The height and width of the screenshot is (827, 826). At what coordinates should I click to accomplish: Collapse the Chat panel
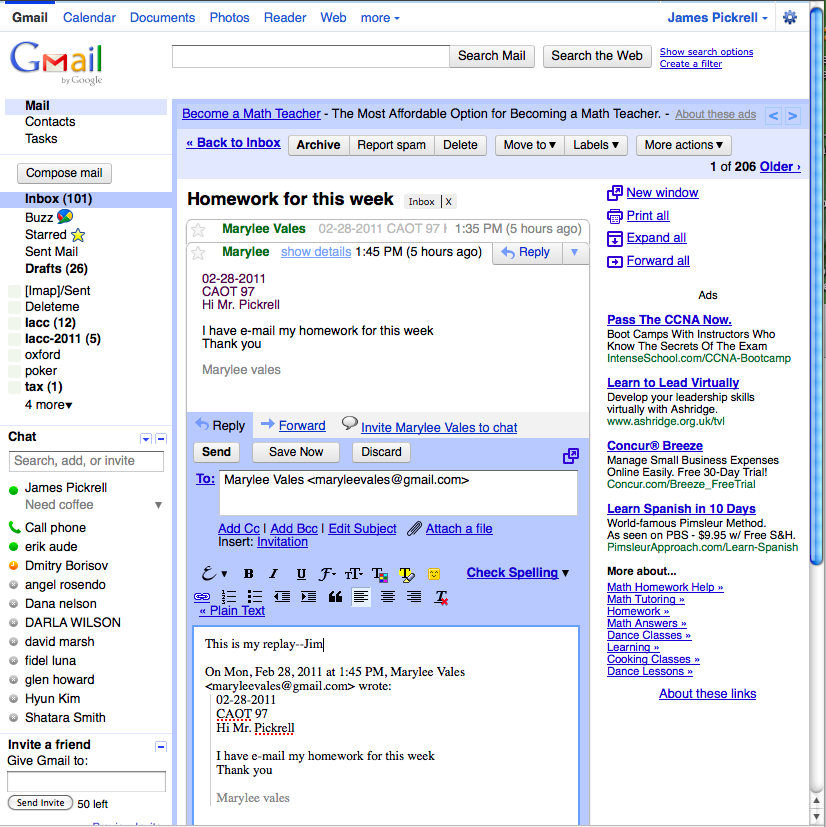pos(161,439)
